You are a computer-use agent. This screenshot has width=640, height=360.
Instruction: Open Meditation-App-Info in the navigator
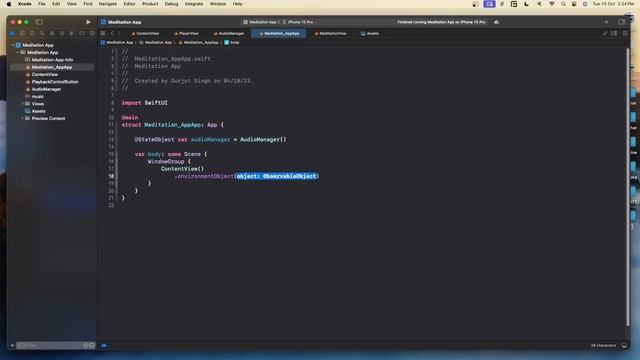coord(52,60)
